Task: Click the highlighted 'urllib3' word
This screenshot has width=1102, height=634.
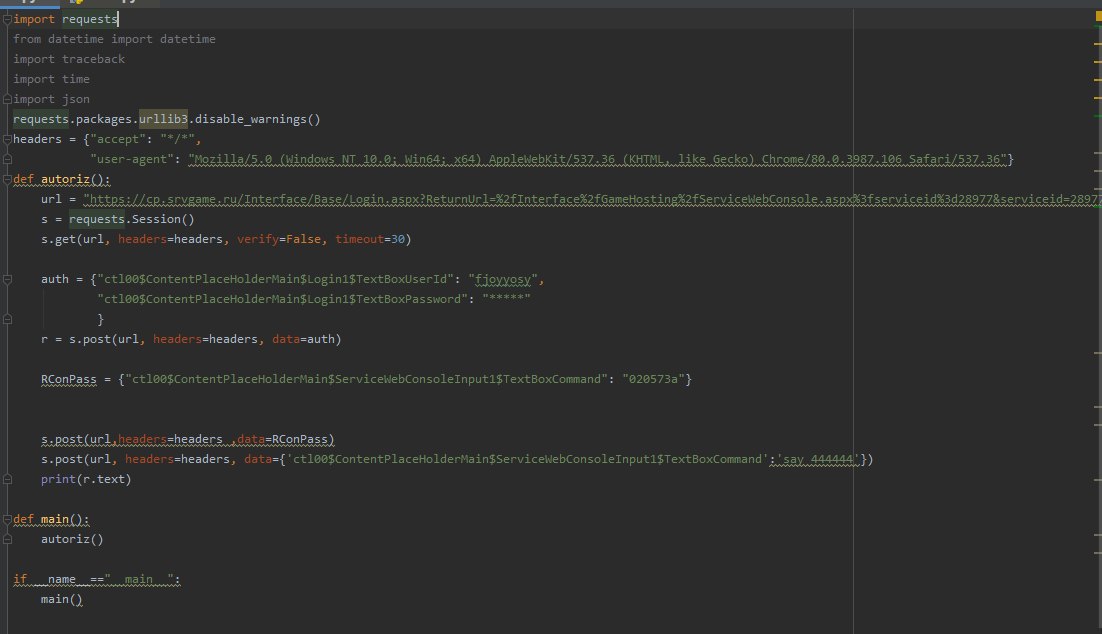Action: click(163, 119)
